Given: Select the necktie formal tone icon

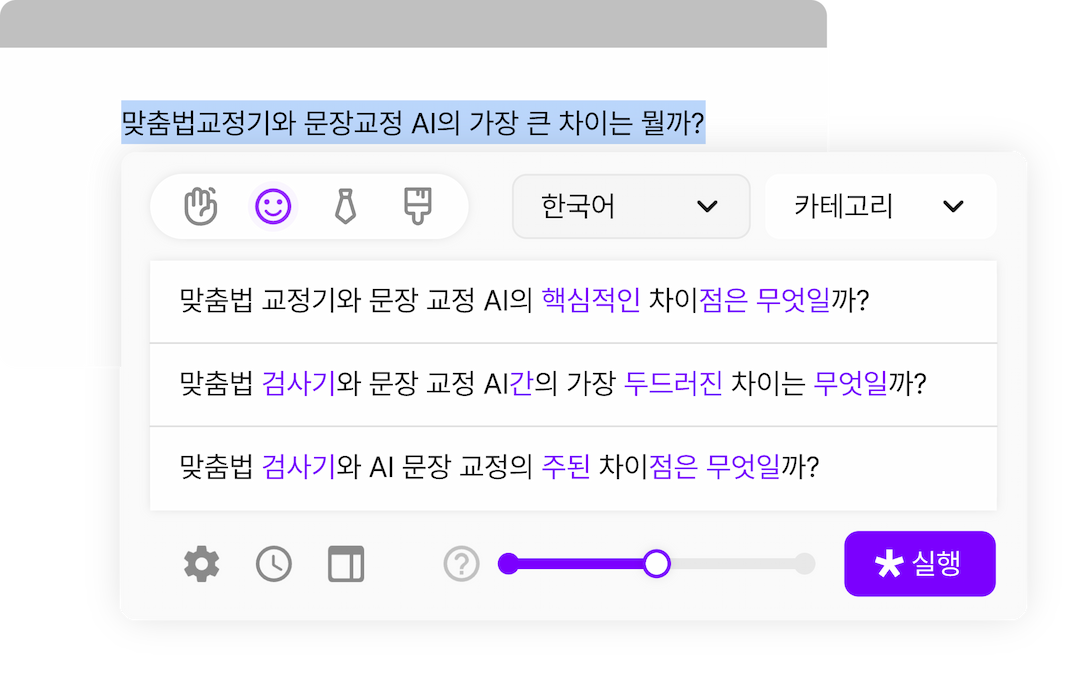Looking at the screenshot, I should coord(345,207).
